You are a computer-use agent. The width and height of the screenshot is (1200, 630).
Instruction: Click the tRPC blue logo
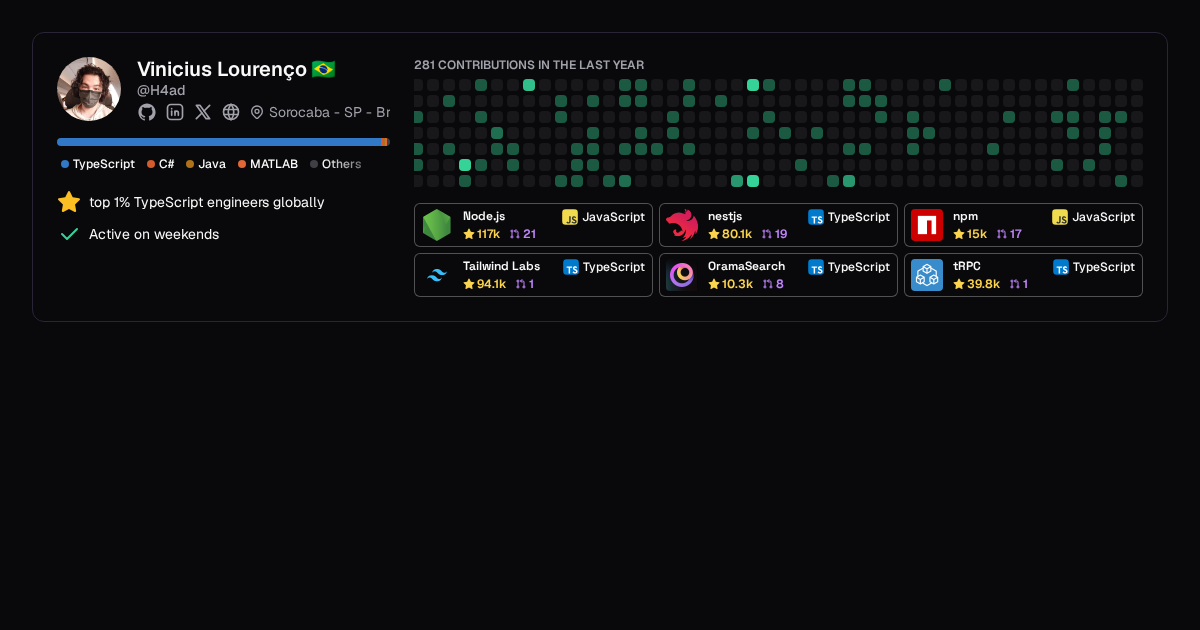tap(927, 275)
